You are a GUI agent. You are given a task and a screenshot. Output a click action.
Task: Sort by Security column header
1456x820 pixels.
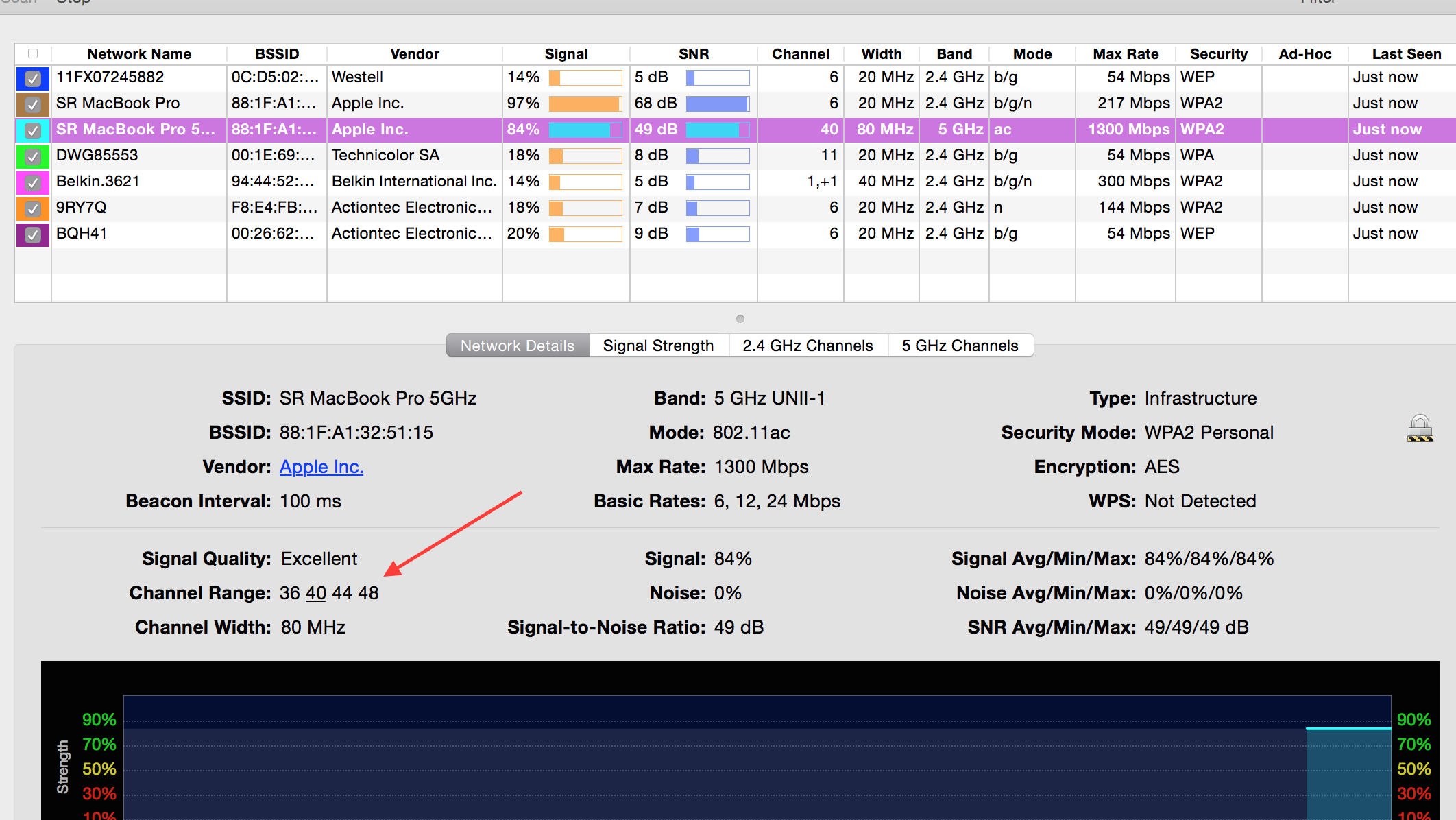[x=1219, y=54]
